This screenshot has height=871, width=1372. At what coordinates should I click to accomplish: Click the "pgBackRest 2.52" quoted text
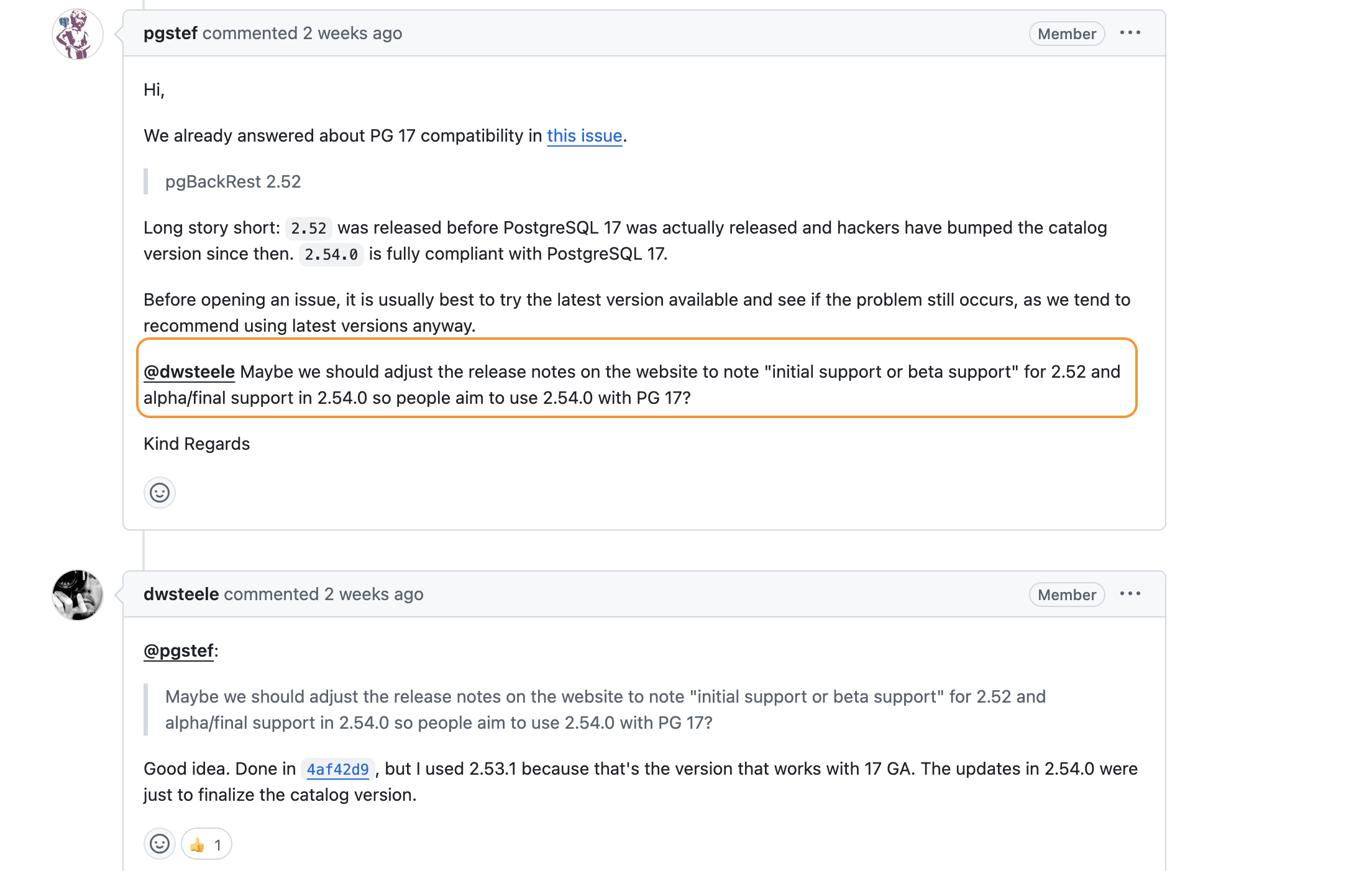233,182
